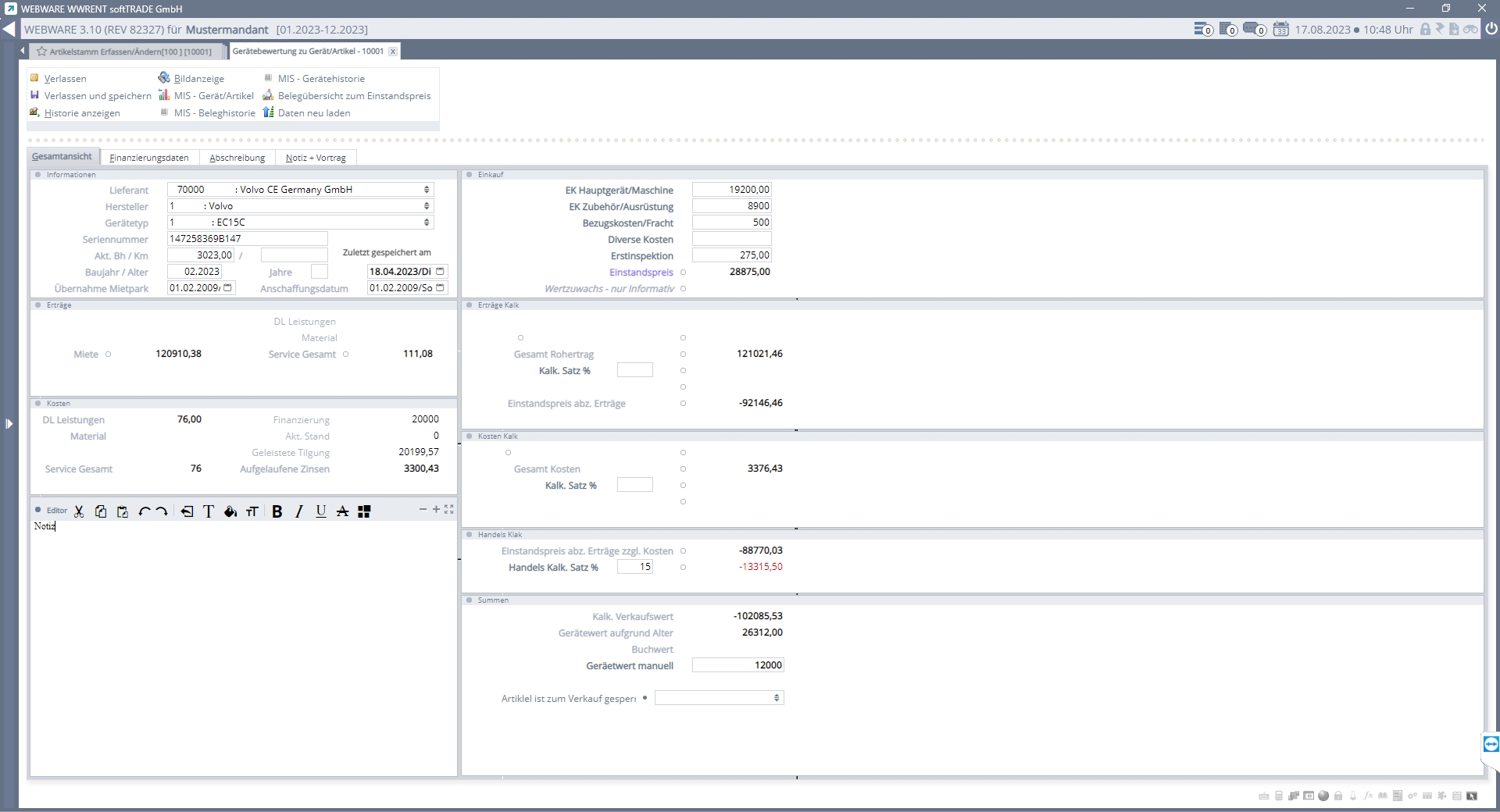Open the Artikelstamm Erfassen/Ändern tab
Screen dimensions: 1500x812
pyautogui.click(x=125, y=52)
